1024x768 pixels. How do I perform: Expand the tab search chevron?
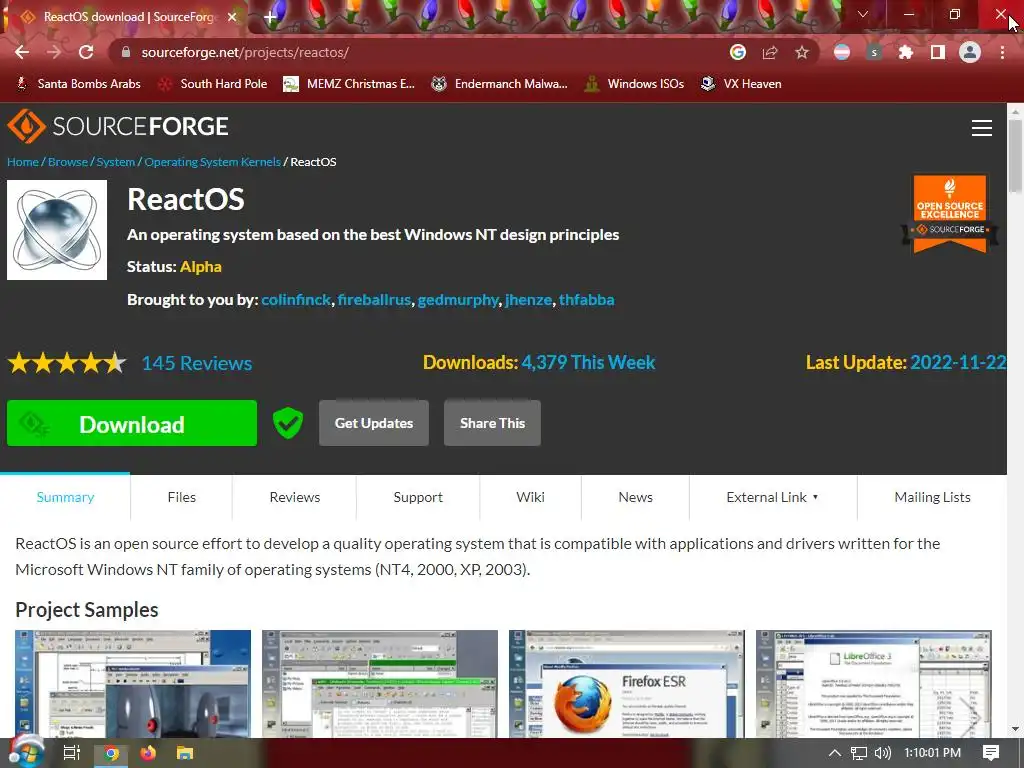[x=863, y=14]
